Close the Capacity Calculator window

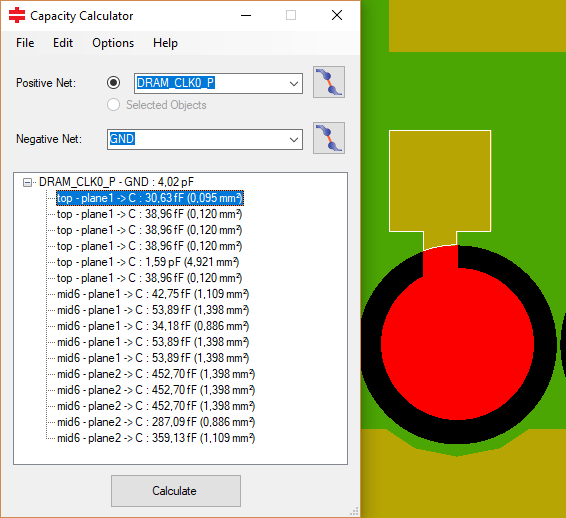337,16
